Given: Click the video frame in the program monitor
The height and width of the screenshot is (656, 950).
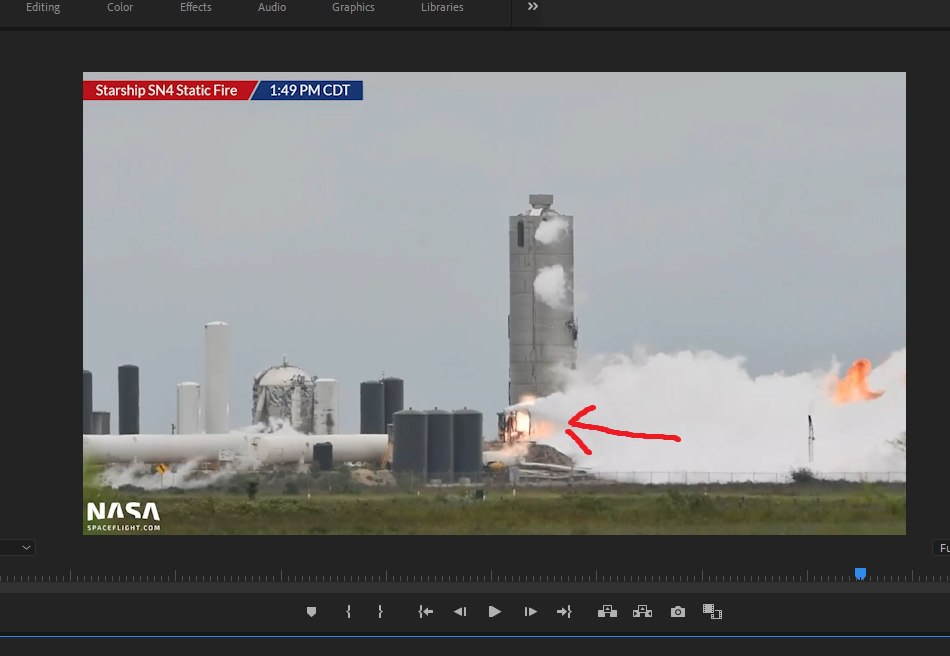Looking at the screenshot, I should pyautogui.click(x=494, y=303).
